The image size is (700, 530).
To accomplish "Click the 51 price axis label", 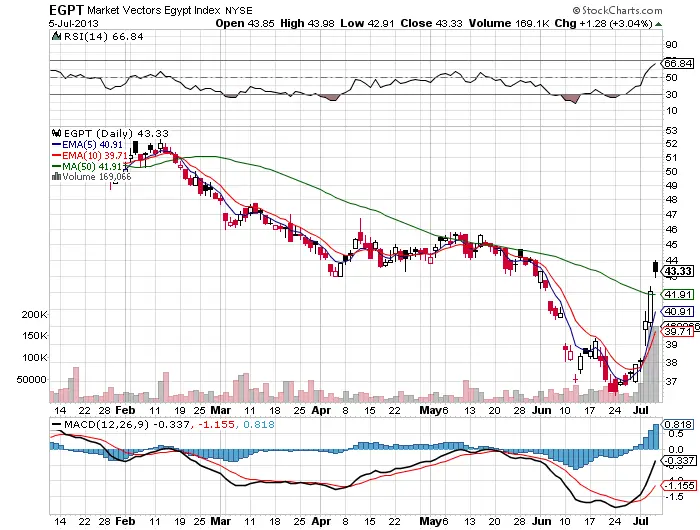I will pos(671,158).
